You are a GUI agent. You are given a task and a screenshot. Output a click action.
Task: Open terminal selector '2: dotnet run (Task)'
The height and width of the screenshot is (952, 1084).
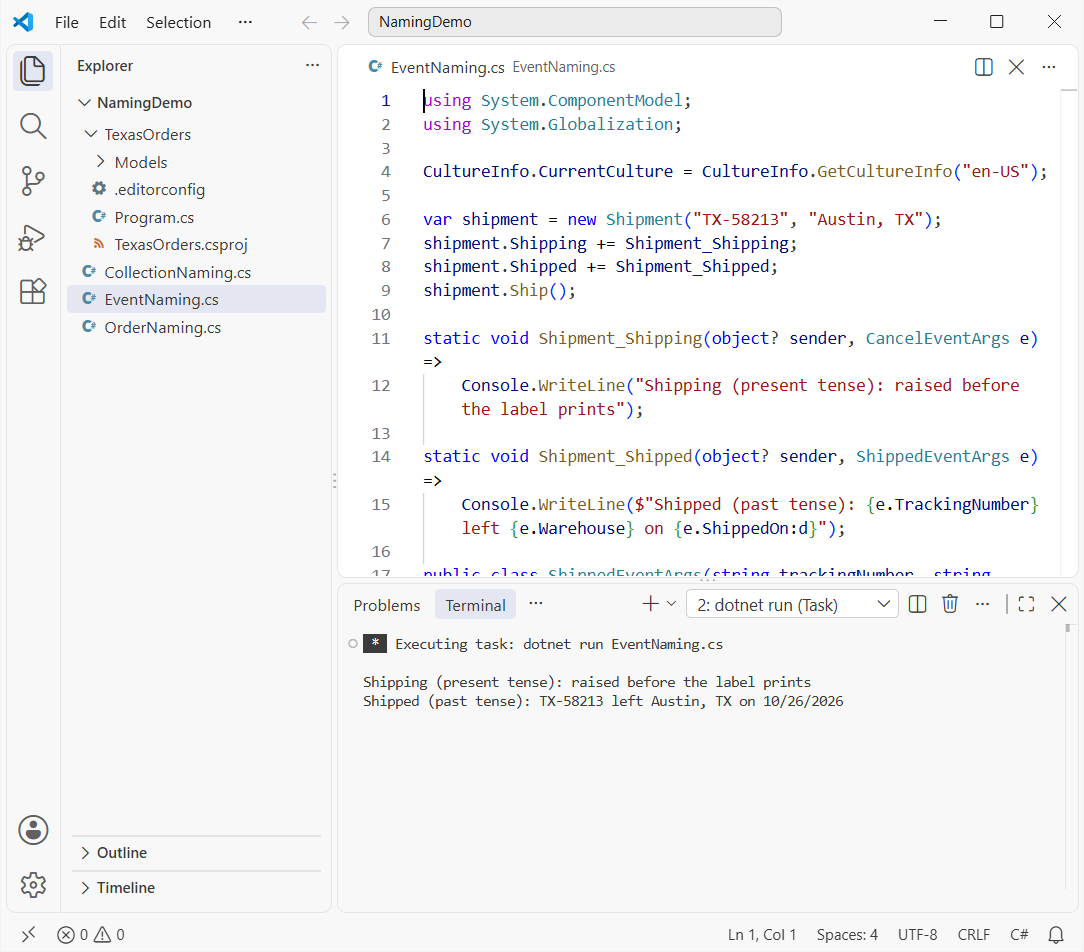[x=792, y=604]
